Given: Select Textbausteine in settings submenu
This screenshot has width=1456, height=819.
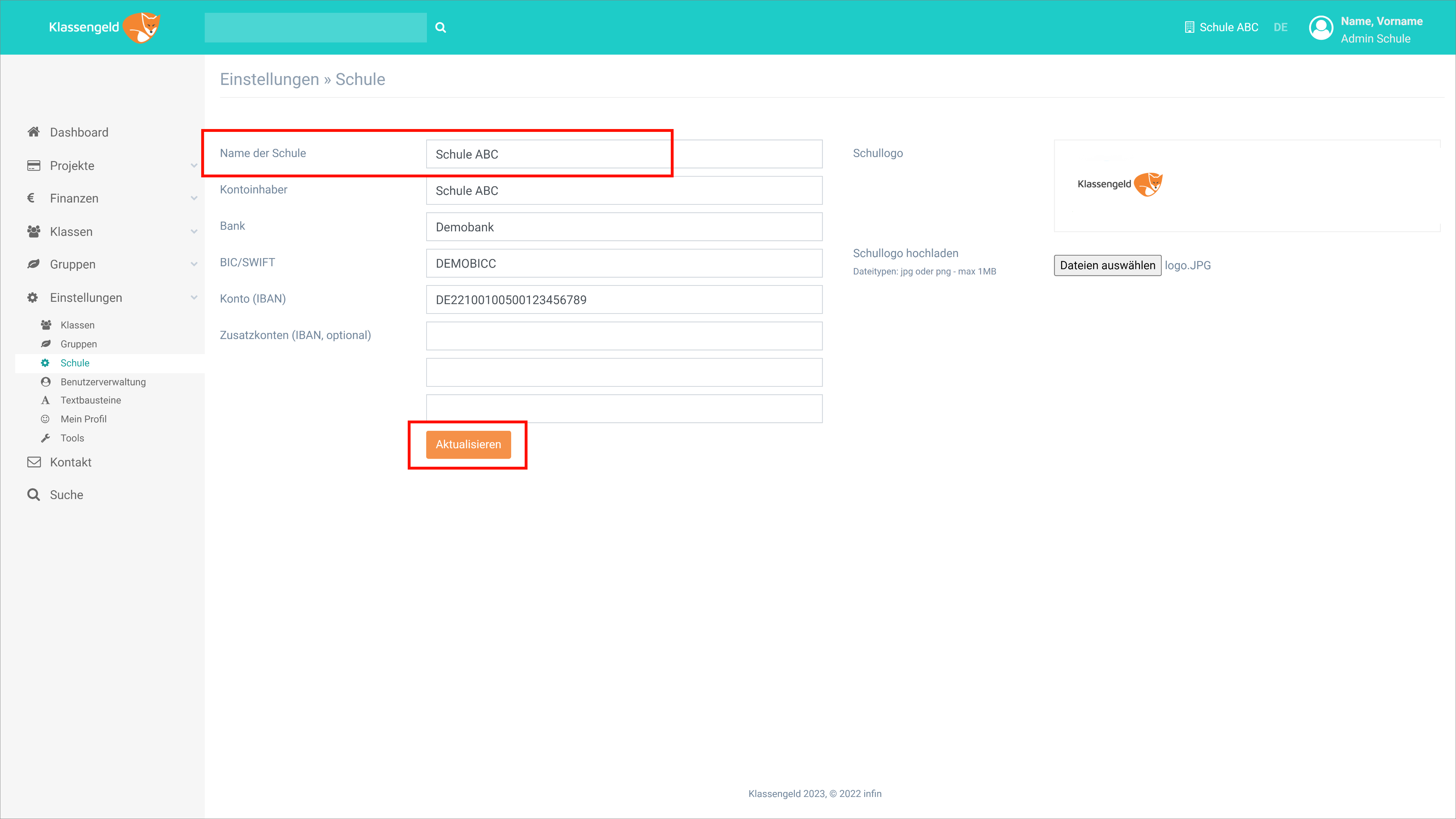Looking at the screenshot, I should pyautogui.click(x=90, y=400).
